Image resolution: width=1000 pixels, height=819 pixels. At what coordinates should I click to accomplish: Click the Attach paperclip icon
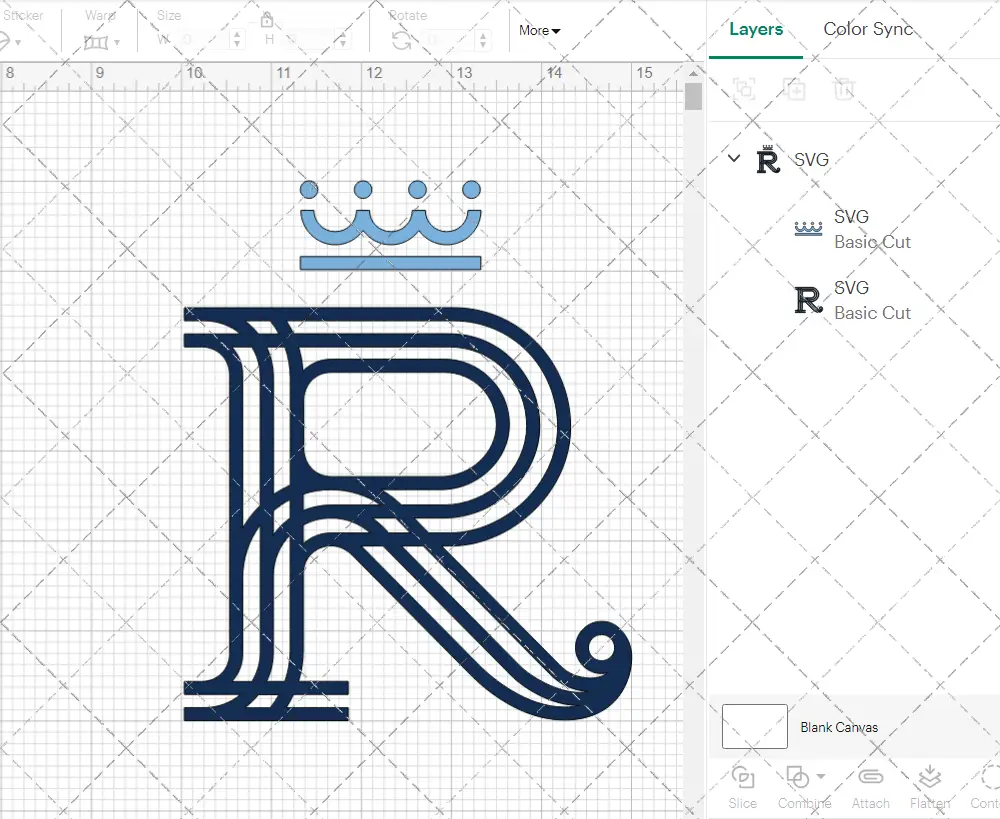870,778
